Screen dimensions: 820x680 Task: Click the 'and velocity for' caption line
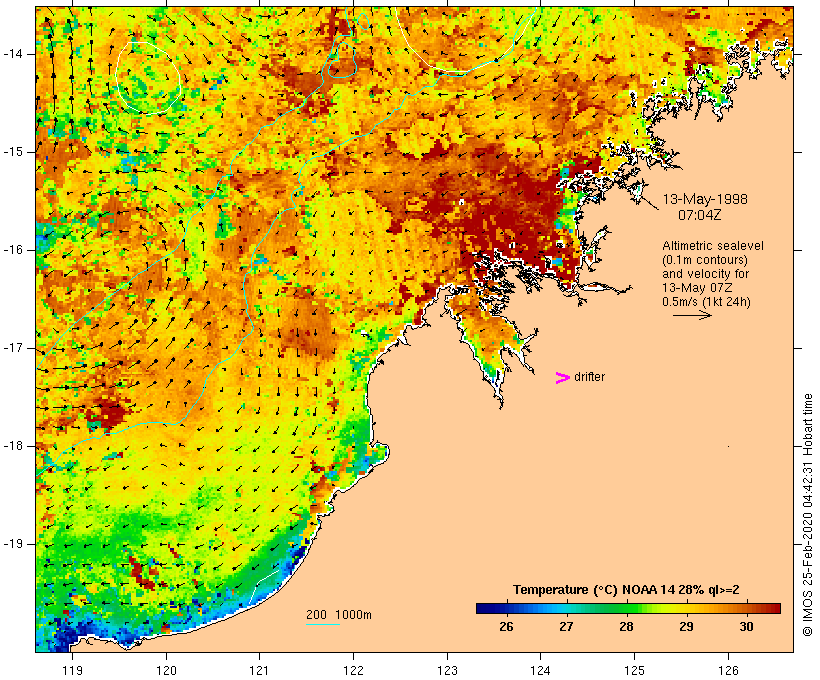tap(705, 274)
